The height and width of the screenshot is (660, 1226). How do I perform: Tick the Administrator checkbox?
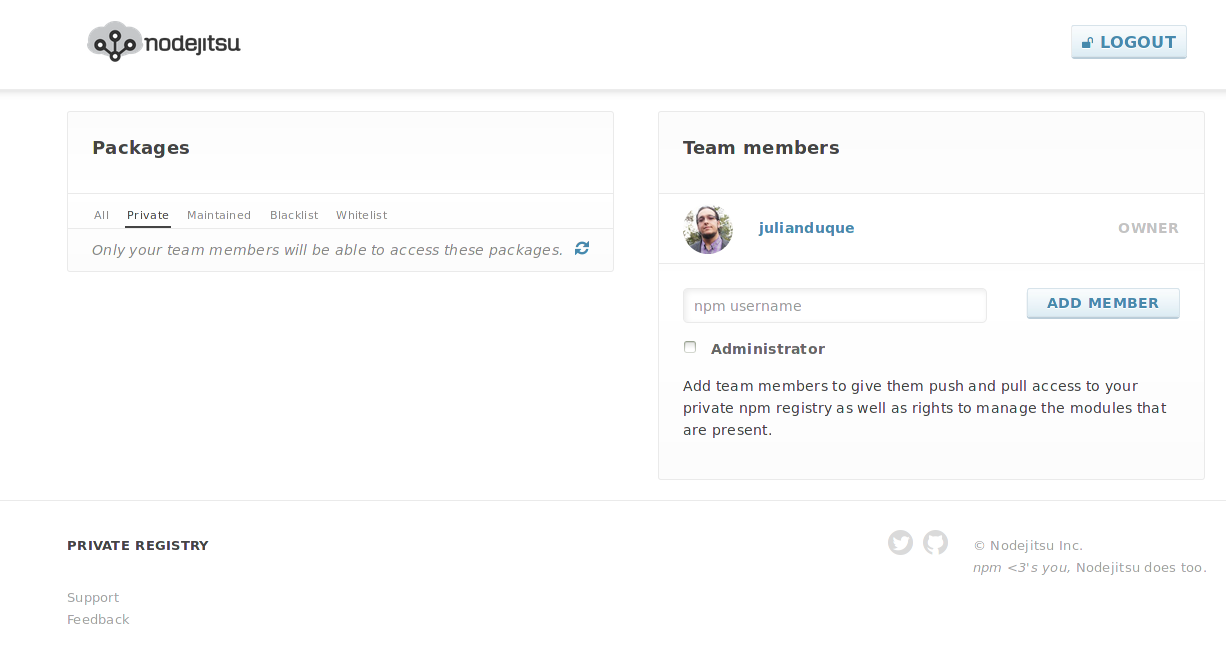(x=690, y=347)
